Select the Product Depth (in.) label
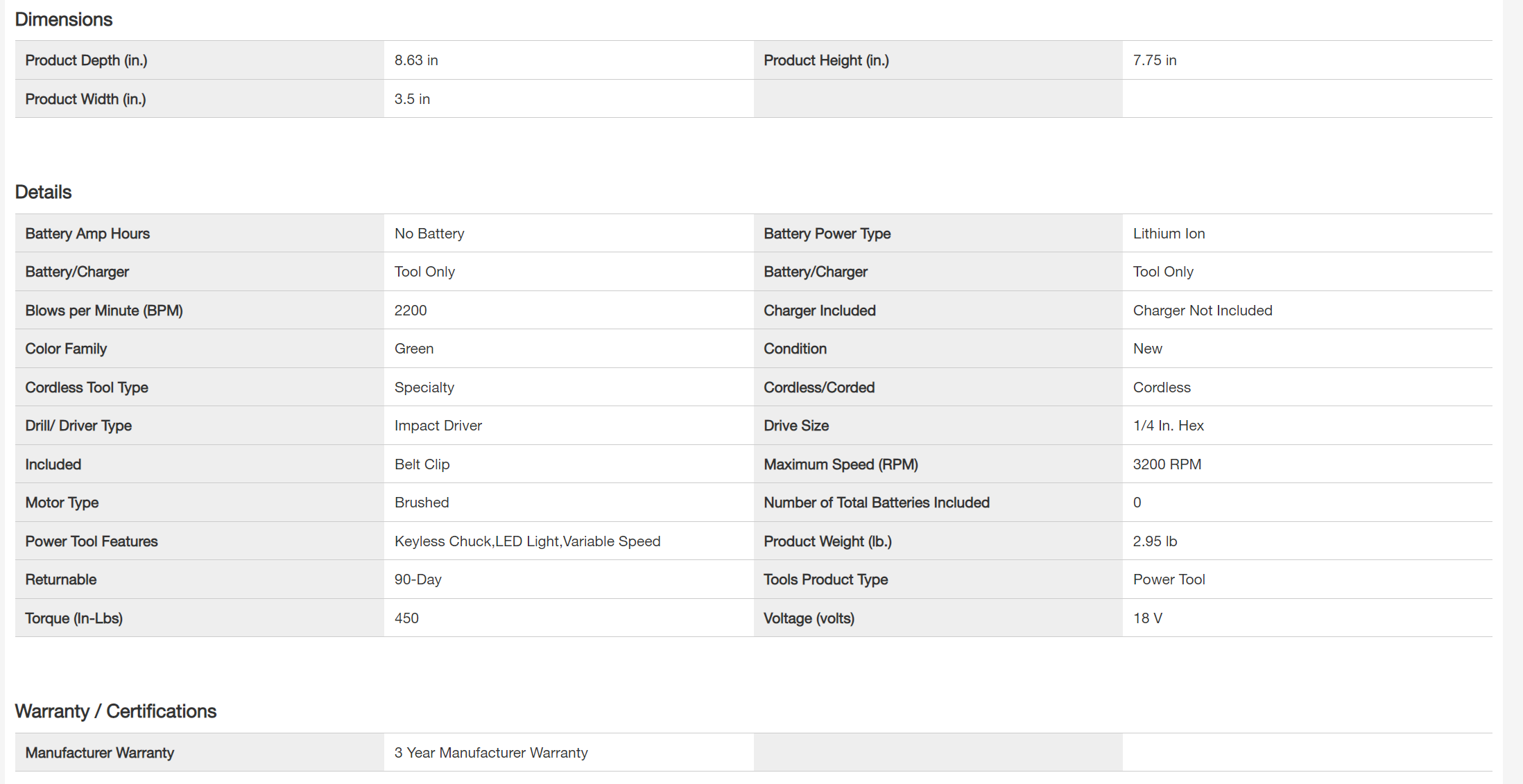 coord(87,60)
